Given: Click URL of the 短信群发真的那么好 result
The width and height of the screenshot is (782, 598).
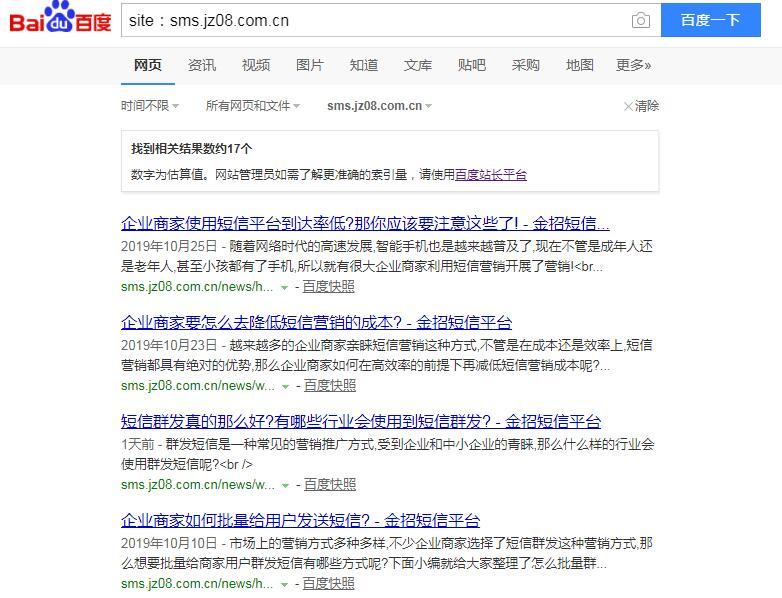Looking at the screenshot, I should 197,484.
